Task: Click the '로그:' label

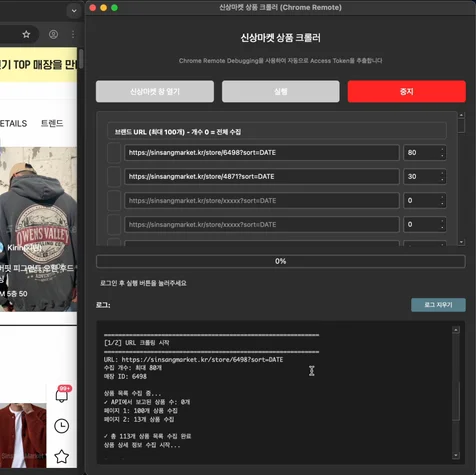Action: [103, 305]
